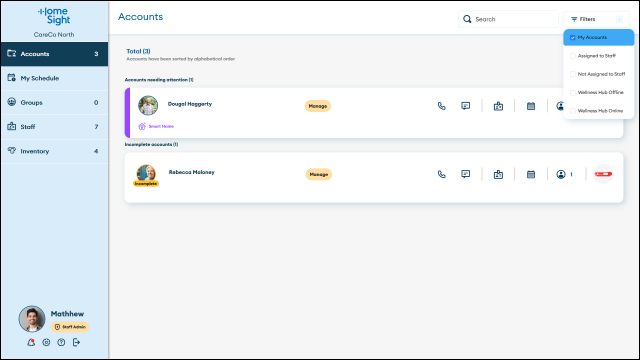Open calendar icon for Rebecca Maloney
640x360 pixels.
point(531,174)
